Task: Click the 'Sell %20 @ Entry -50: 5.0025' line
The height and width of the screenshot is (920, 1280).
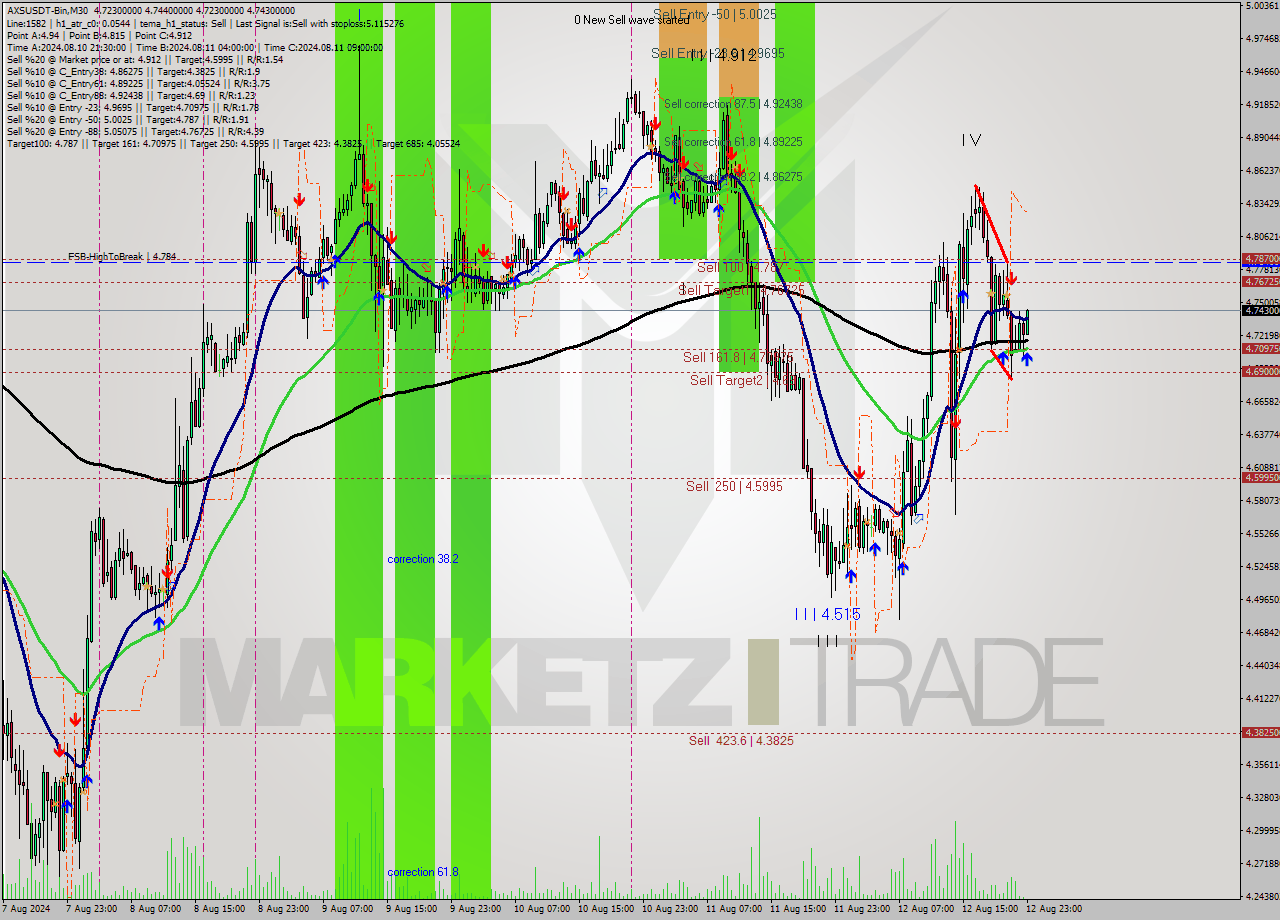Action: tap(129, 120)
